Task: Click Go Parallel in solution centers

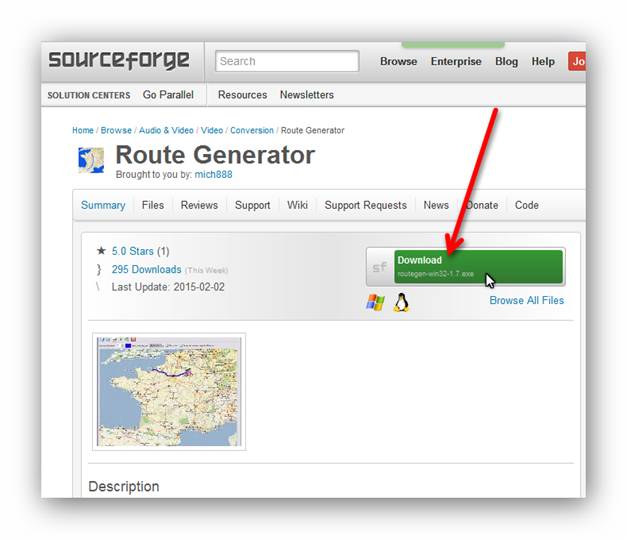Action: (168, 95)
